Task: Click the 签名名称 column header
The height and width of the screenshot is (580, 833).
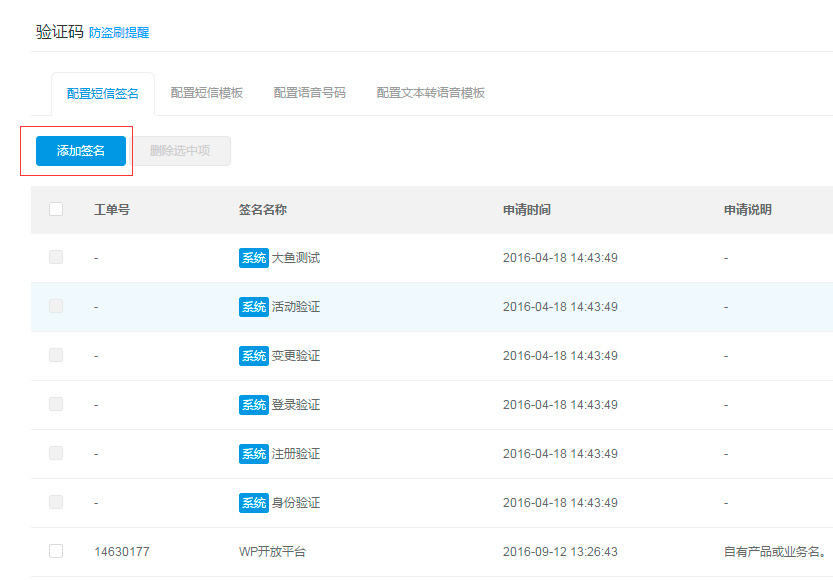Action: tap(263, 210)
